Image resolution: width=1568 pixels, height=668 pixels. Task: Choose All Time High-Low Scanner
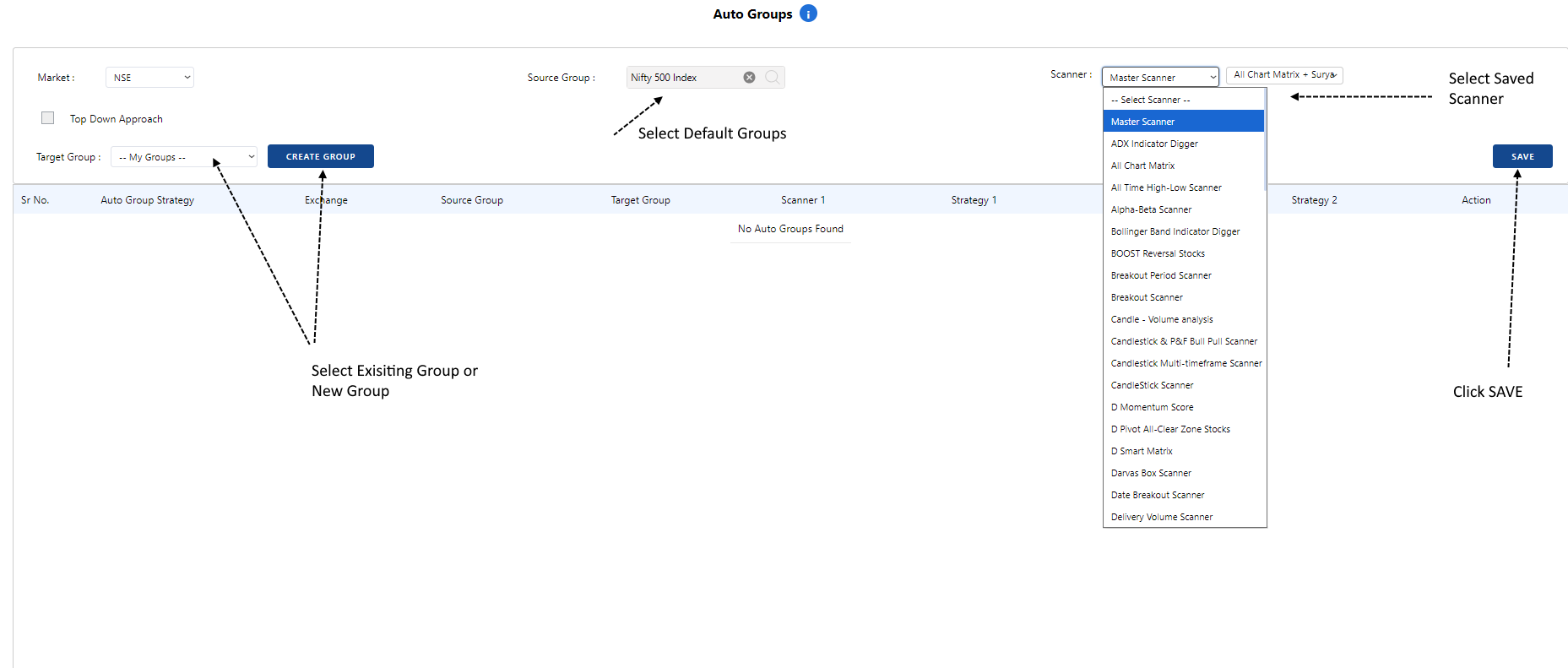1184,187
